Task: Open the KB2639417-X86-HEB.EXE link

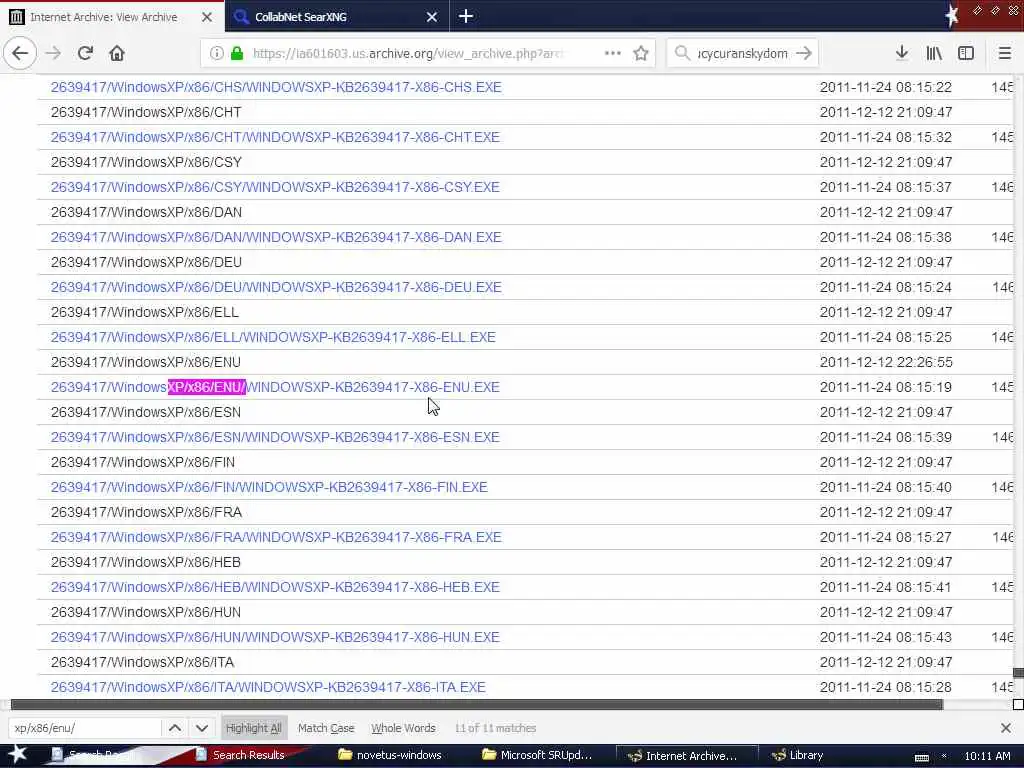Action: tap(275, 587)
